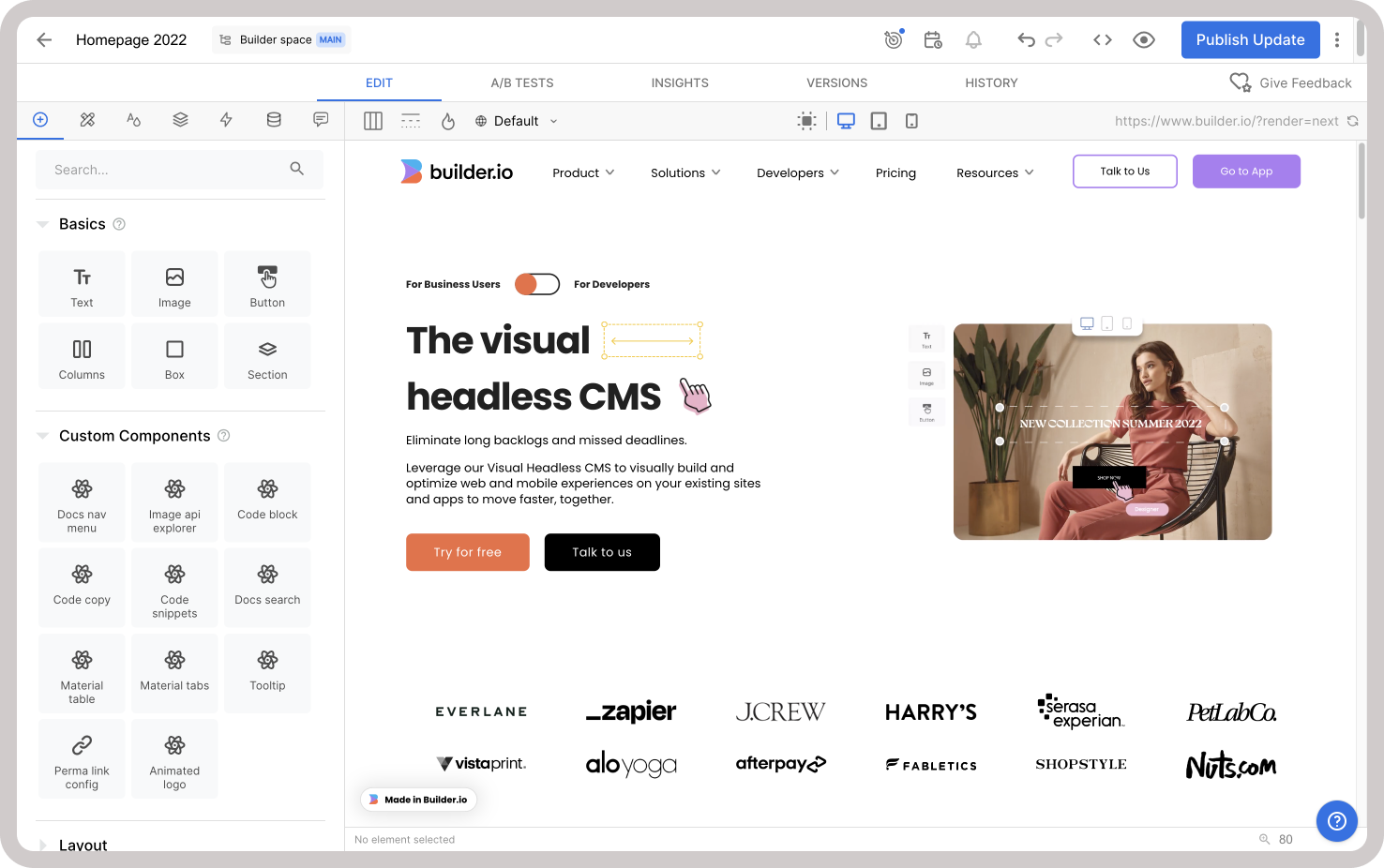Expand the Layout section
This screenshot has width=1384, height=868.
(42, 846)
